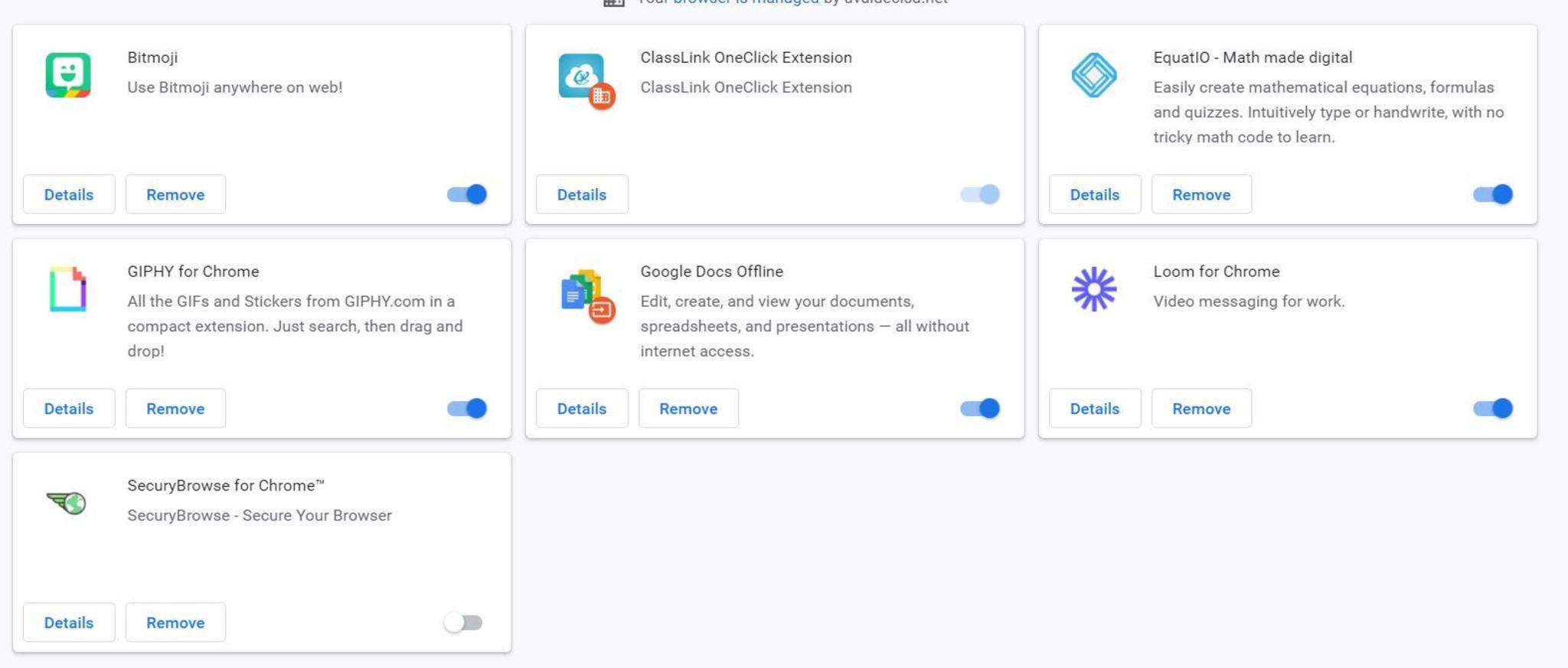Click the EquatIO diamond icon

pos(1094,75)
